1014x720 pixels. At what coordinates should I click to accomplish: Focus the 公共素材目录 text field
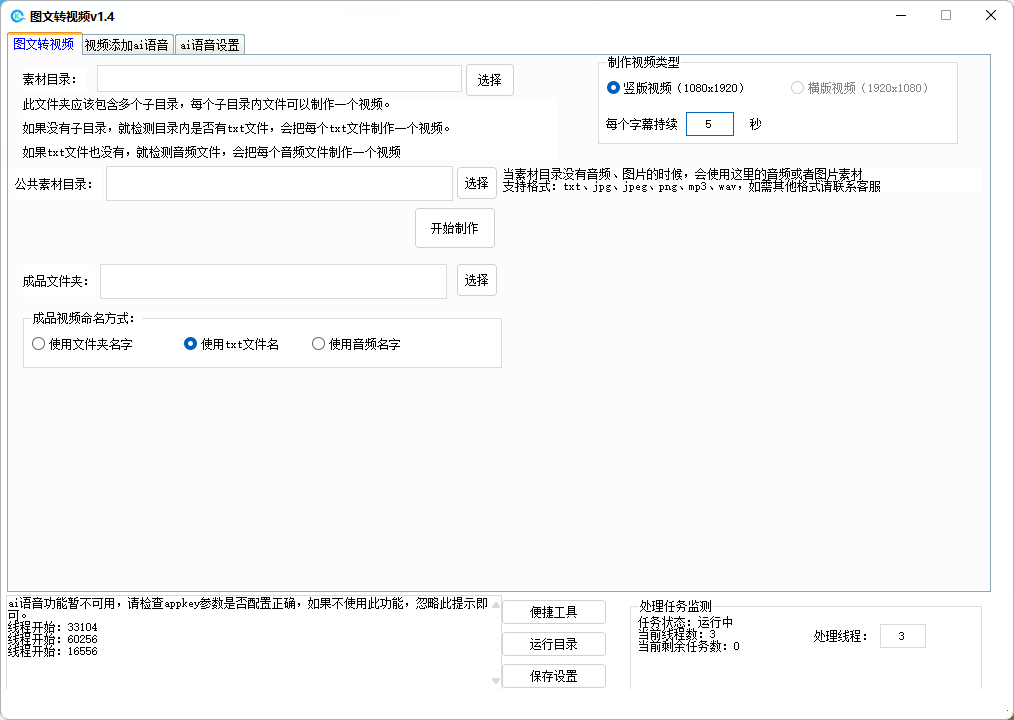(279, 184)
